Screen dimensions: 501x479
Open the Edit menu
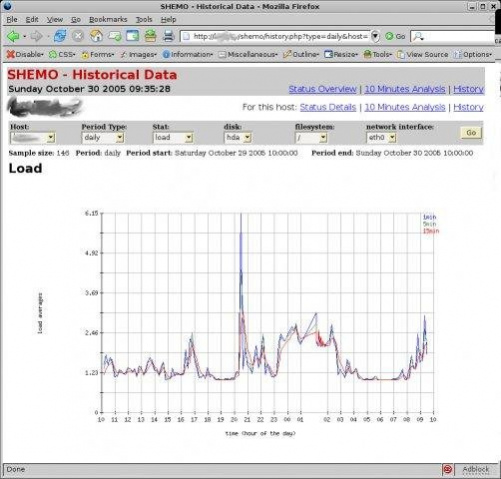click(x=32, y=19)
